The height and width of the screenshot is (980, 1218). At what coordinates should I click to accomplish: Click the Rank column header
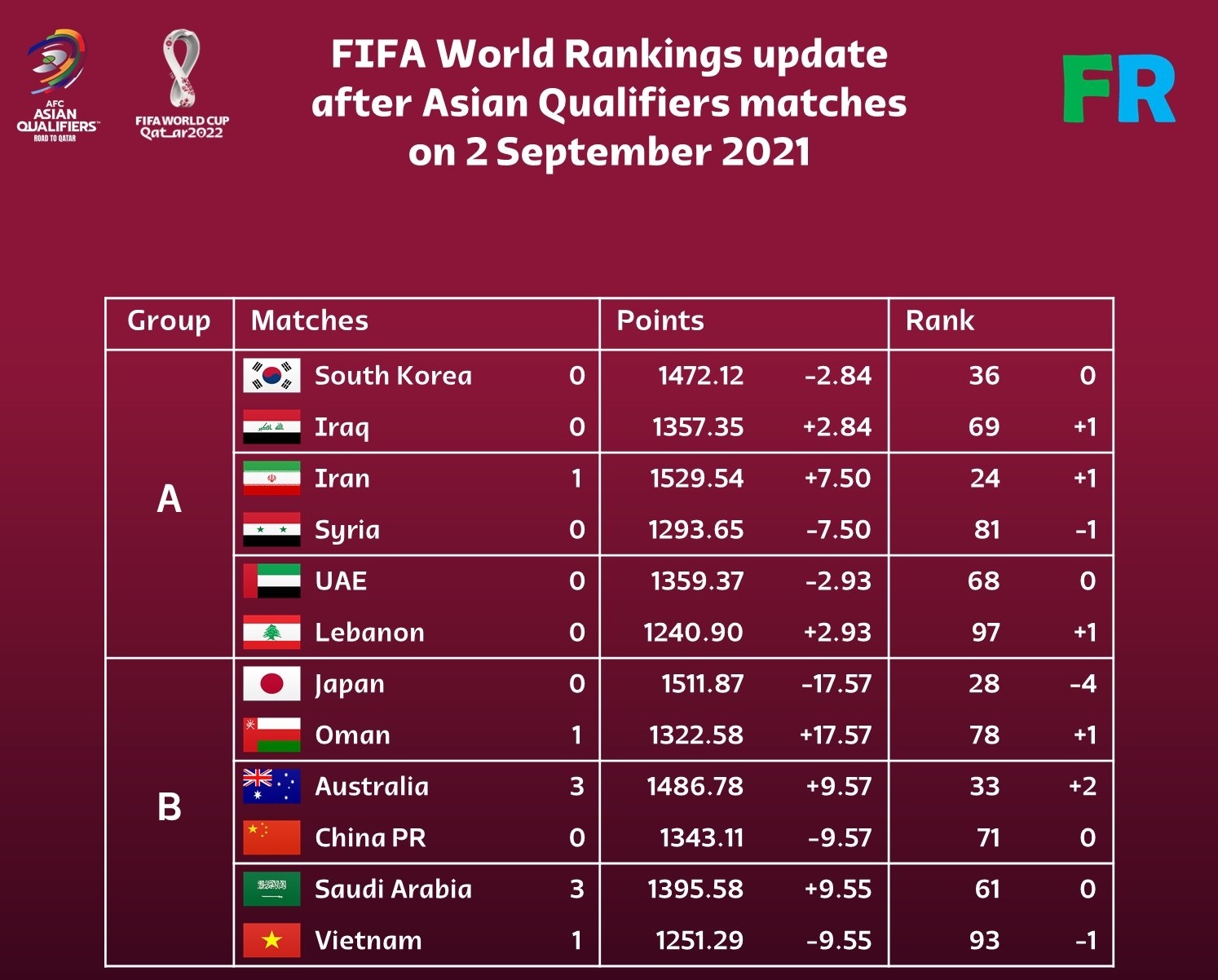[x=939, y=321]
